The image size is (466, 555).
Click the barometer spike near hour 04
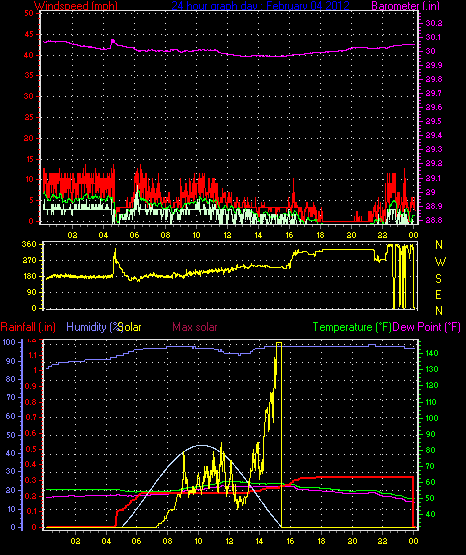pos(113,41)
